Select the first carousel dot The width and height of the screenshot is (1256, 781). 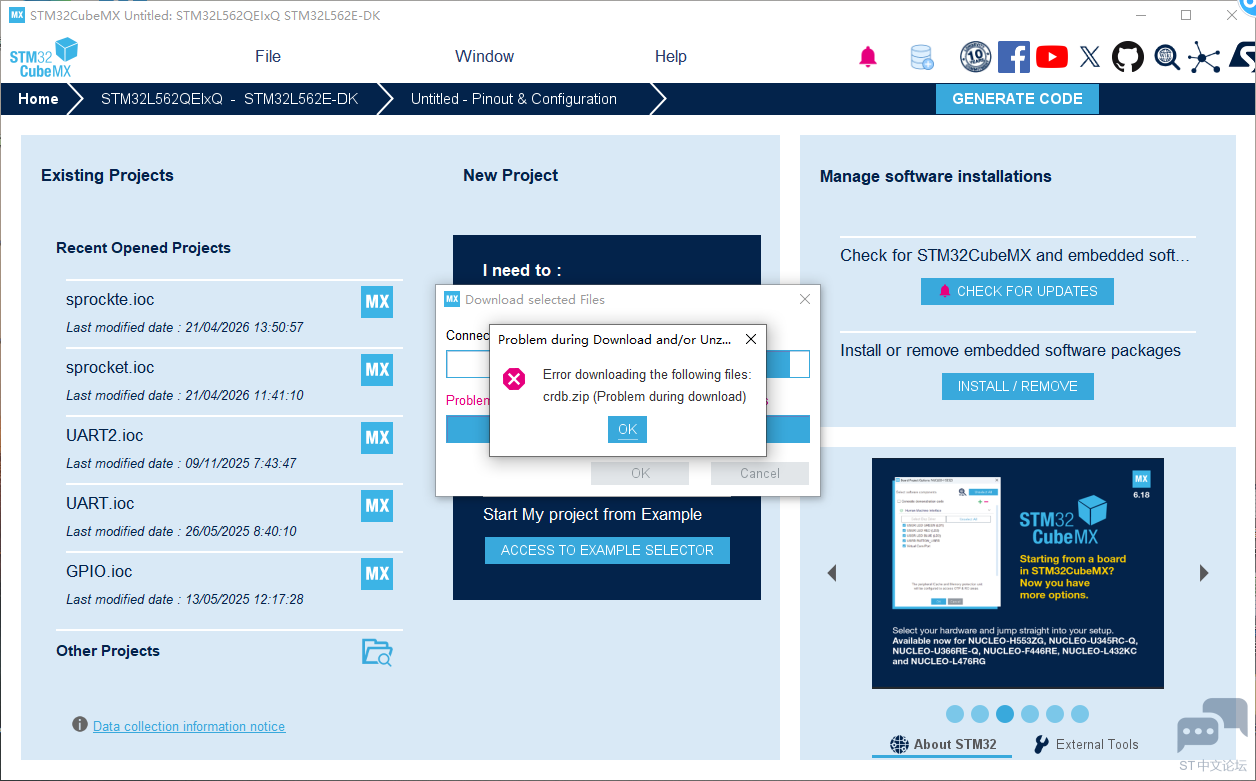(955, 714)
